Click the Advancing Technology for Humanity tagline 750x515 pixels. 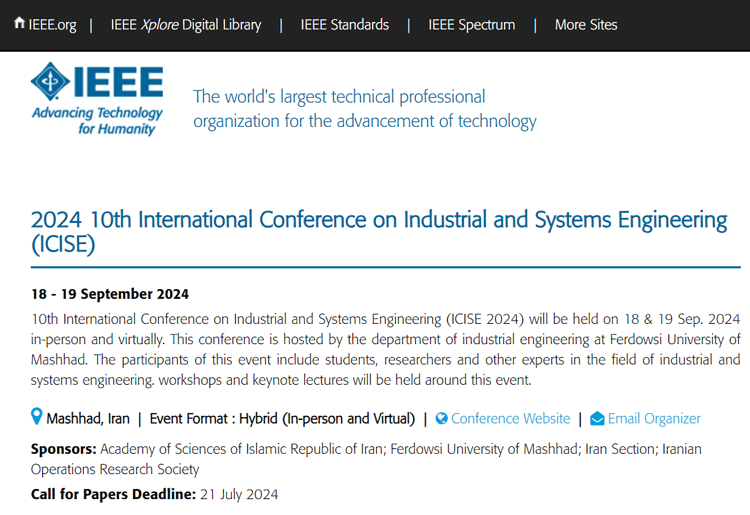pyautogui.click(x=97, y=121)
